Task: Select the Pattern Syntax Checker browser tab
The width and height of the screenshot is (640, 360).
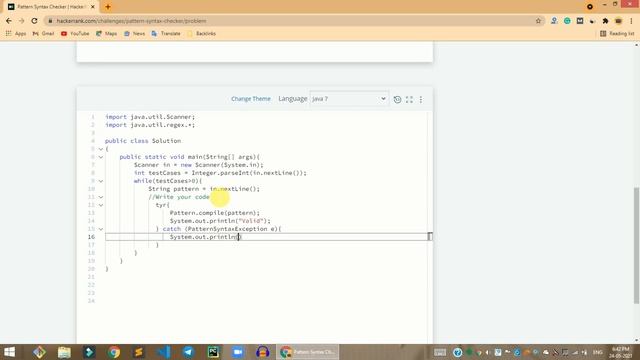Action: (51, 7)
